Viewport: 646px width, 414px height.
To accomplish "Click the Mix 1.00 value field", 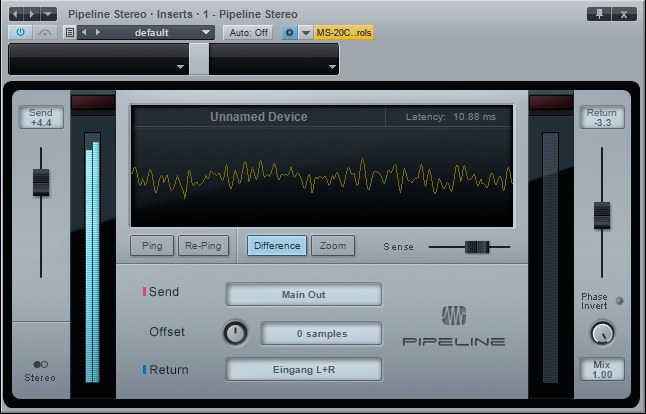I will click(602, 370).
